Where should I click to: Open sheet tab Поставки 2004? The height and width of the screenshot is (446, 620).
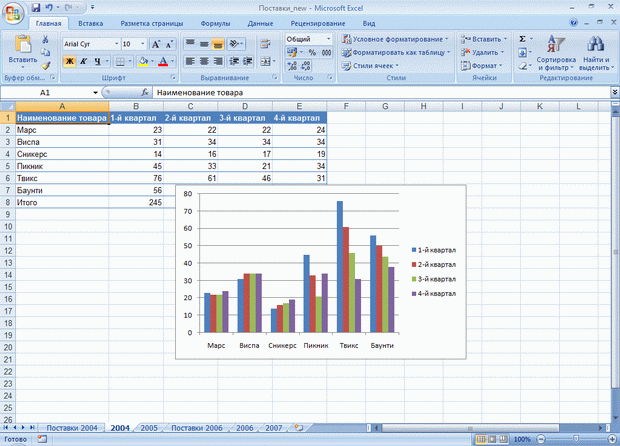point(72,428)
